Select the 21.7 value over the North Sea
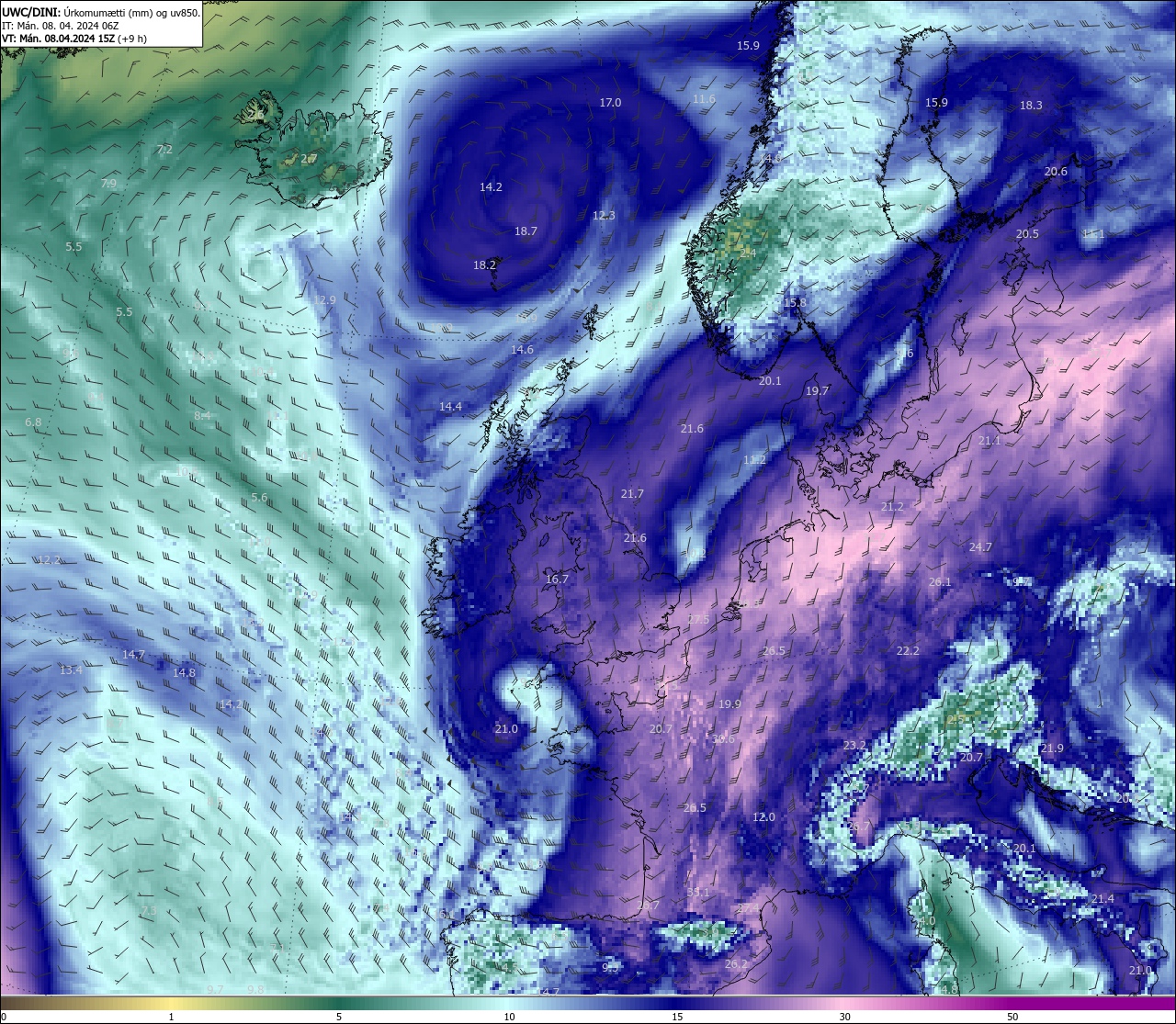The image size is (1176, 1024). (x=631, y=494)
